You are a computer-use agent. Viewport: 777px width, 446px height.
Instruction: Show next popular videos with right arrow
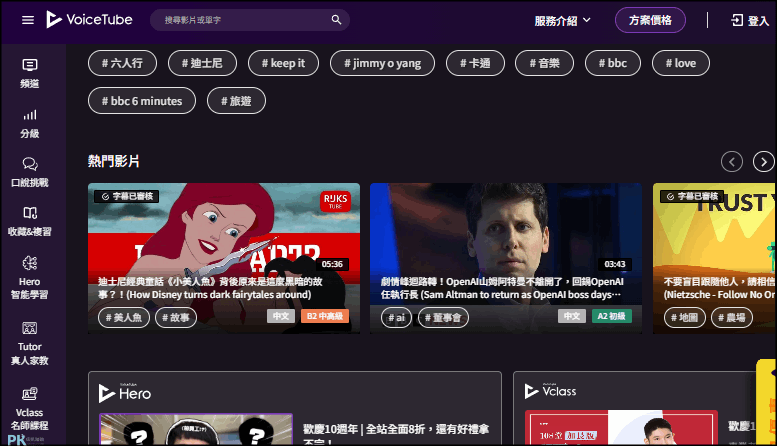(x=764, y=162)
